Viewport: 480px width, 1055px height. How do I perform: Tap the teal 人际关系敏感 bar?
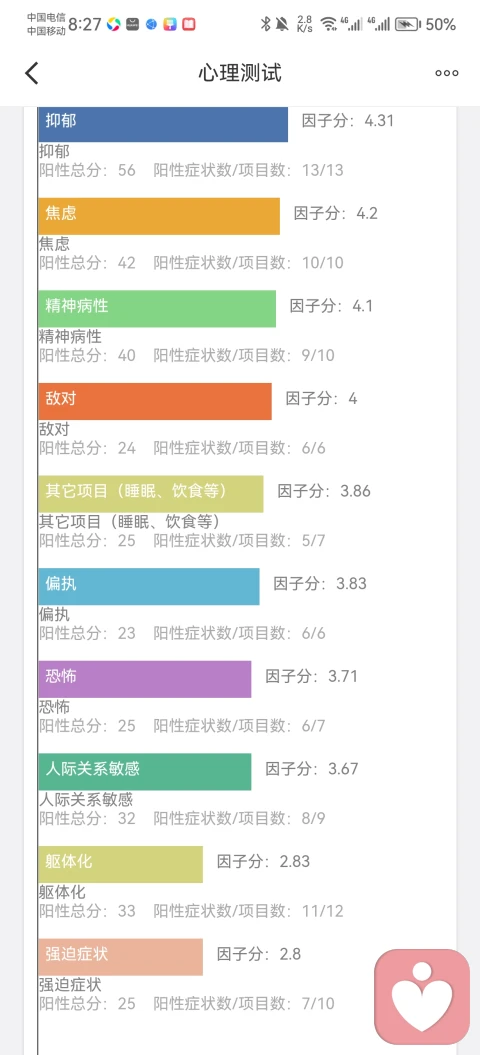click(x=145, y=772)
